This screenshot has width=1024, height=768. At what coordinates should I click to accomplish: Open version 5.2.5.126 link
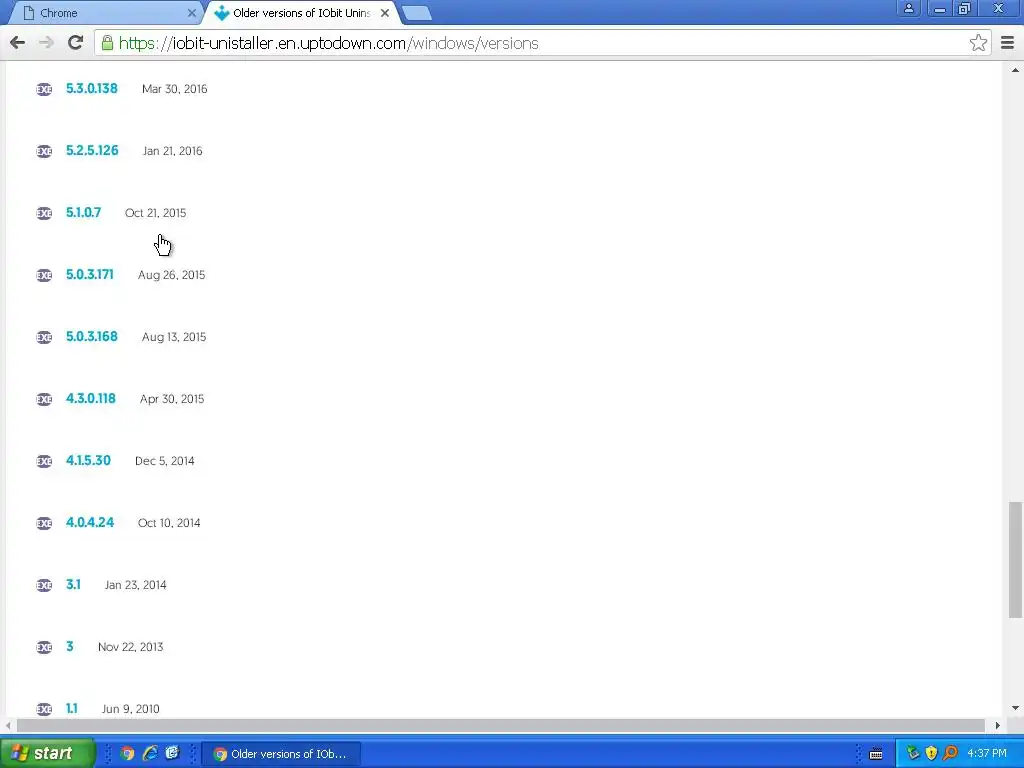tap(92, 150)
